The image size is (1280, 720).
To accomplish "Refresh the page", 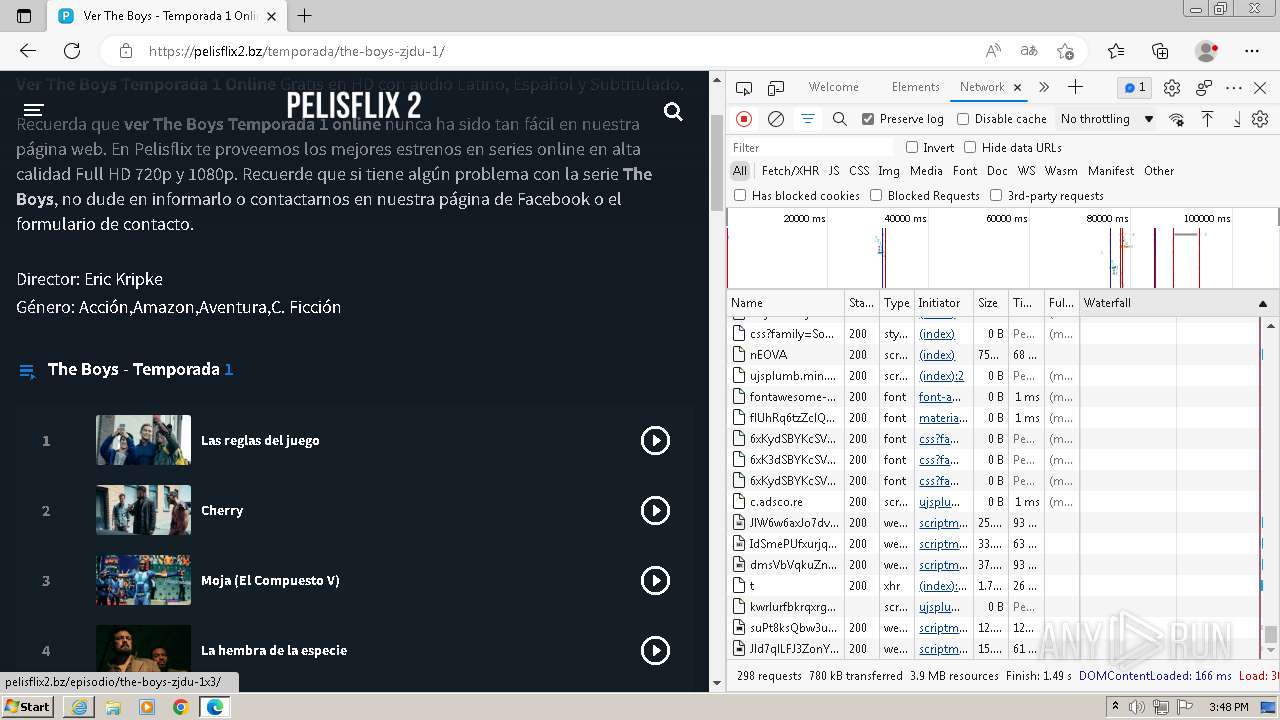I will 72,51.
